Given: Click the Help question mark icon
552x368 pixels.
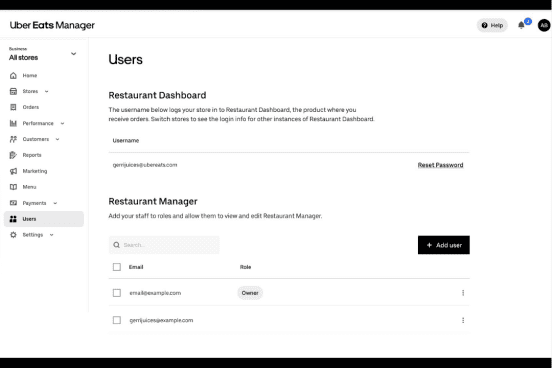Looking at the screenshot, I should (484, 25).
